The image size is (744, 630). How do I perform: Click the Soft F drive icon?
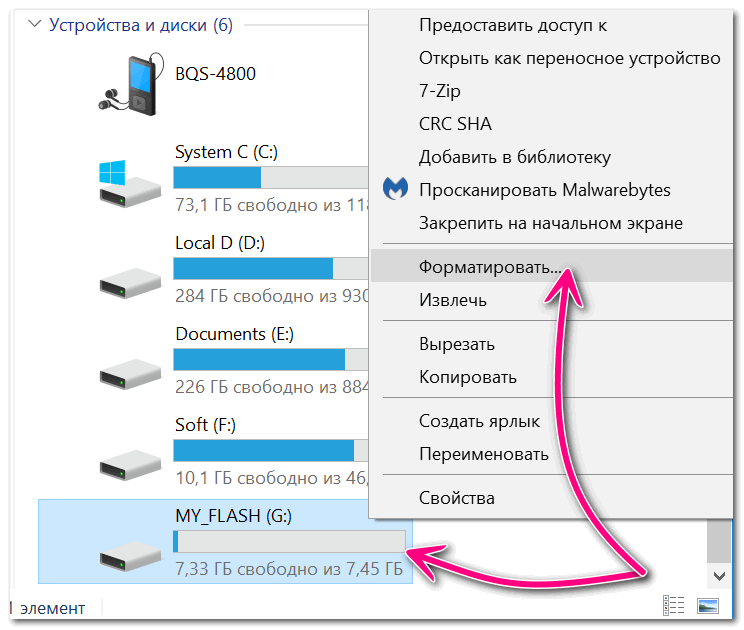pos(130,465)
